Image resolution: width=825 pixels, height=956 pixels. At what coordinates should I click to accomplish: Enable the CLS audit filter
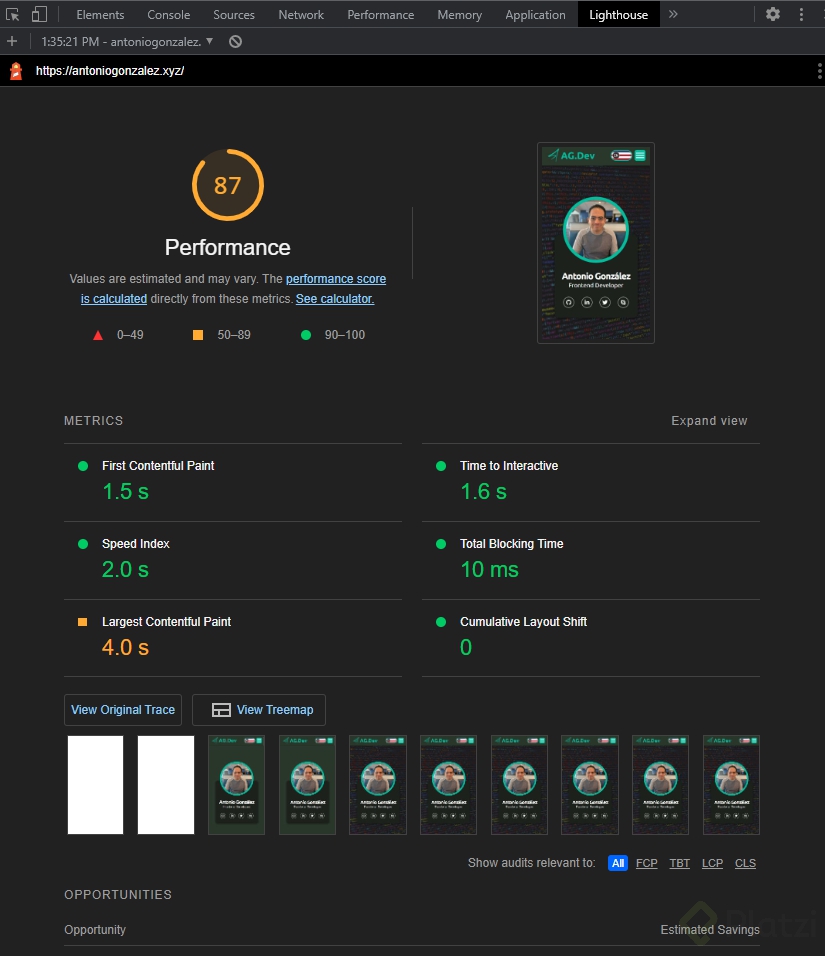745,863
